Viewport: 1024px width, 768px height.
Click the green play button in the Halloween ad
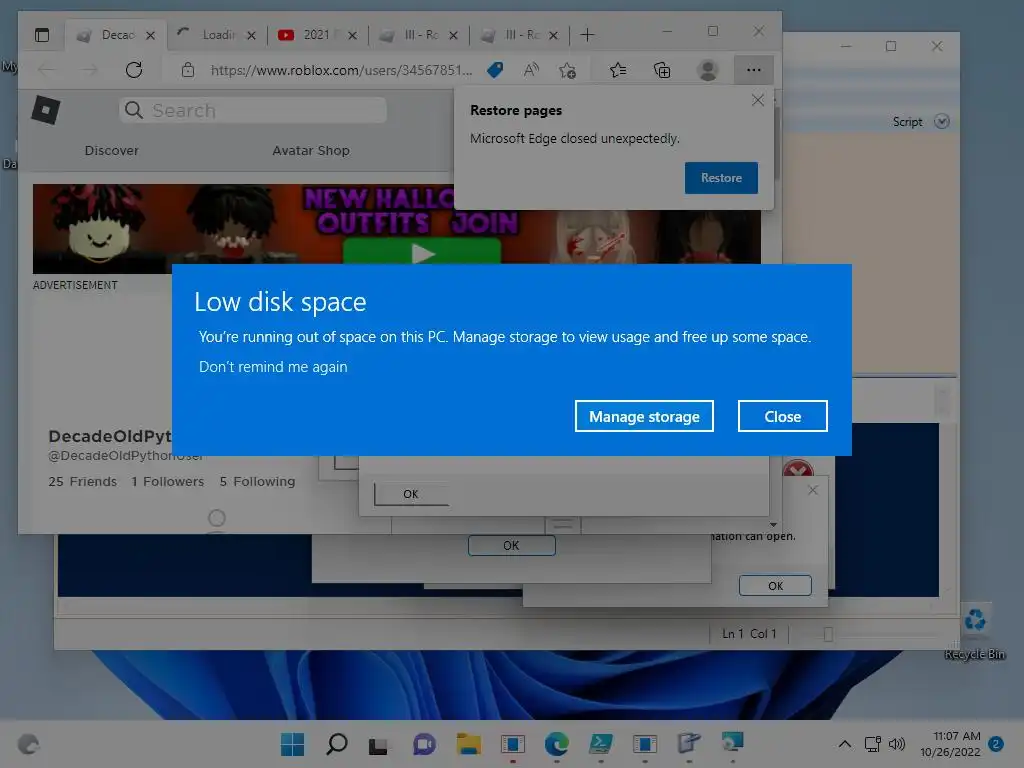[x=422, y=252]
